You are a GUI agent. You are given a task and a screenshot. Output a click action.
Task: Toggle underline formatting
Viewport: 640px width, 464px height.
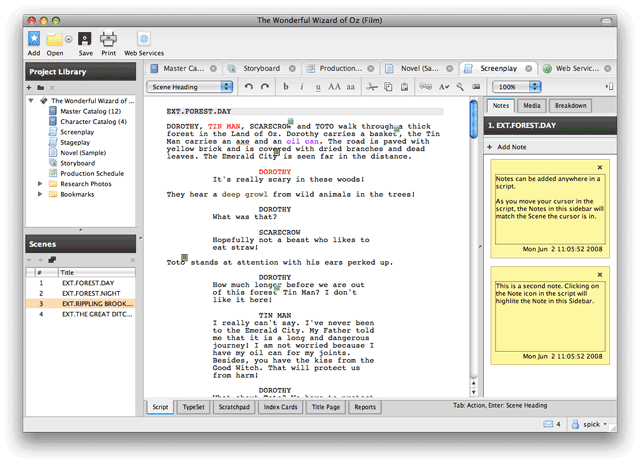pyautogui.click(x=318, y=87)
